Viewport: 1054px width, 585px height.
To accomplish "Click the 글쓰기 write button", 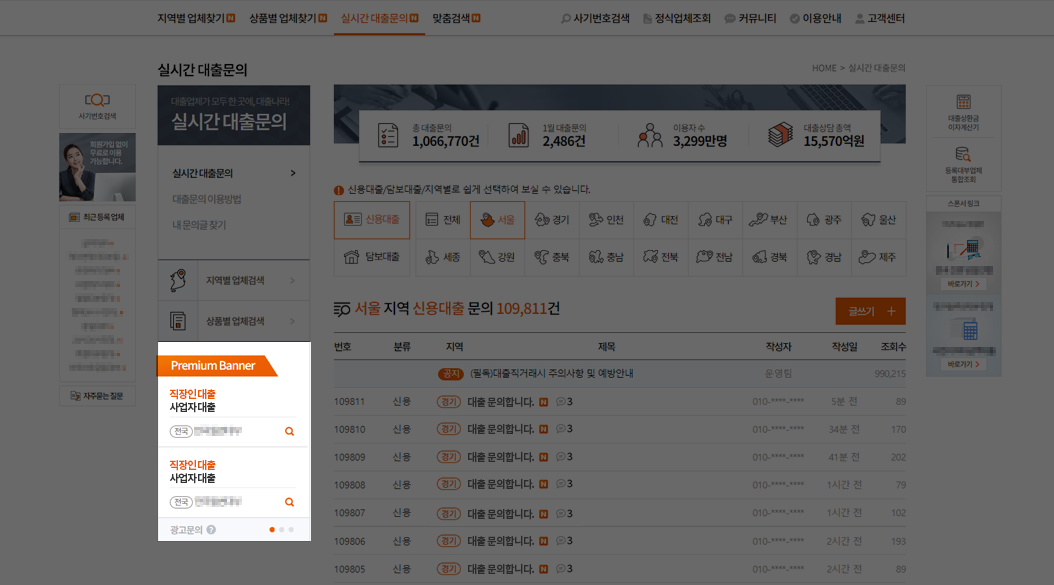I will tap(870, 311).
